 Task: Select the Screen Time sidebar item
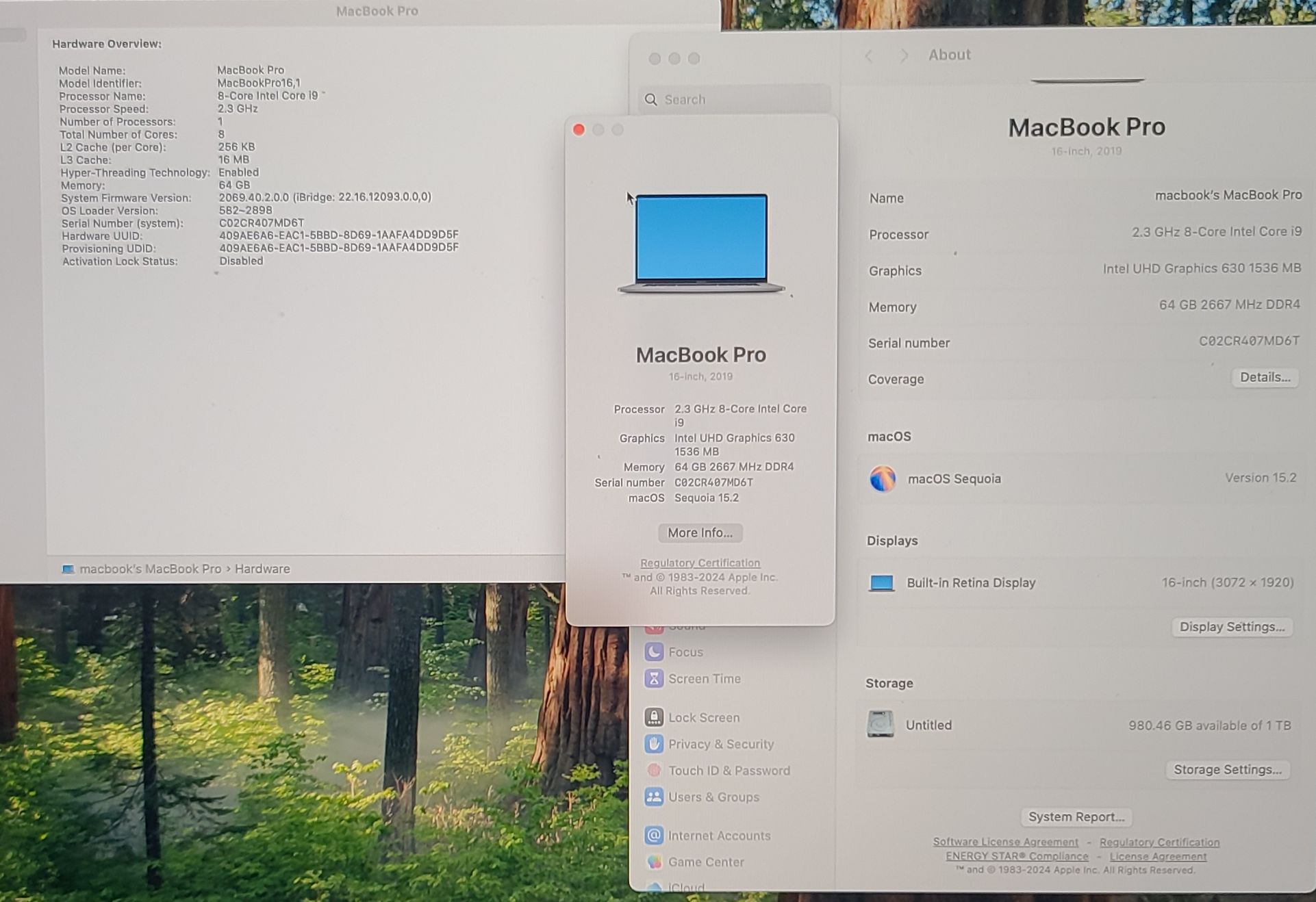pos(703,679)
